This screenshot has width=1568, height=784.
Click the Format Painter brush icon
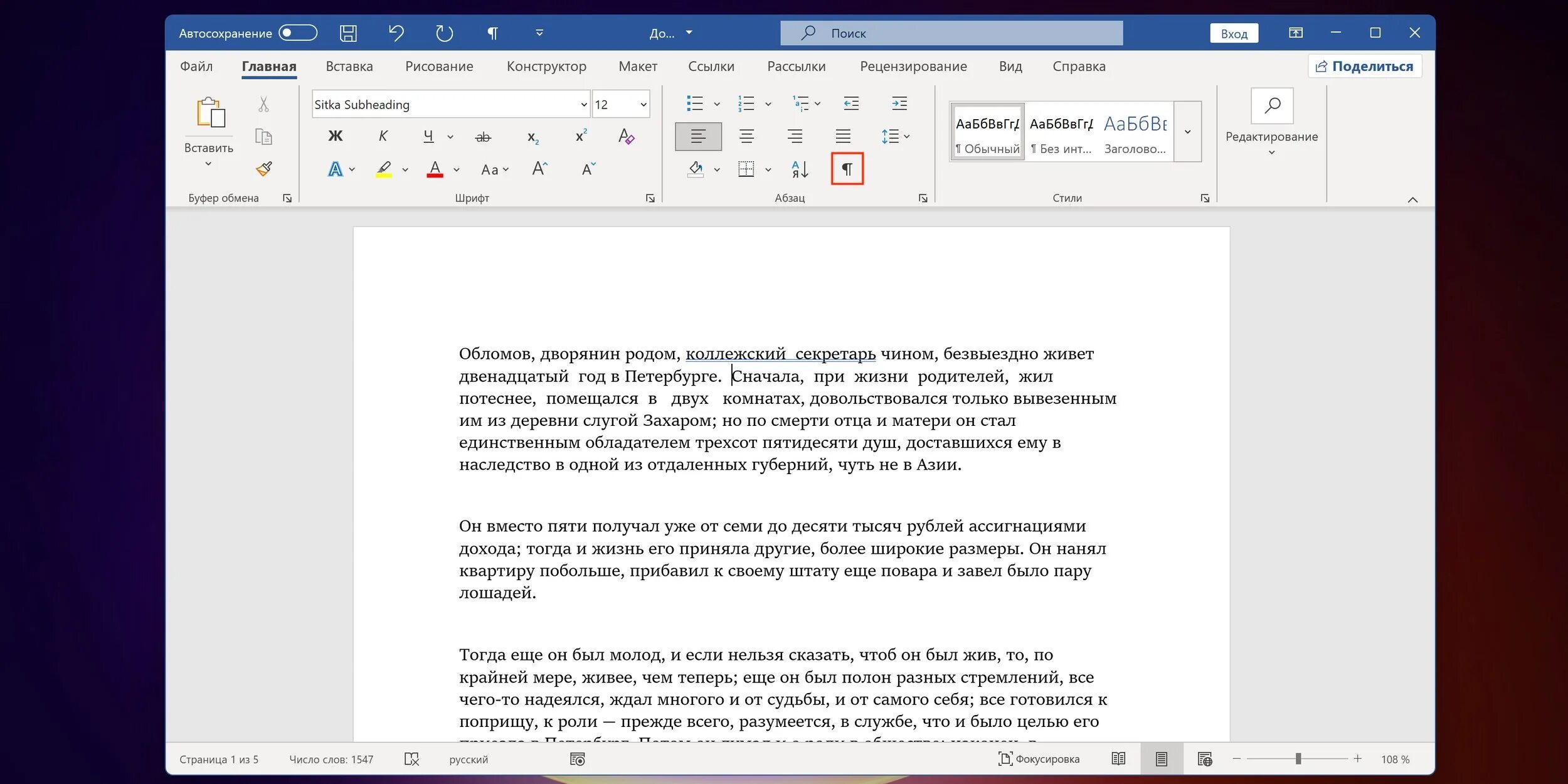click(x=264, y=168)
